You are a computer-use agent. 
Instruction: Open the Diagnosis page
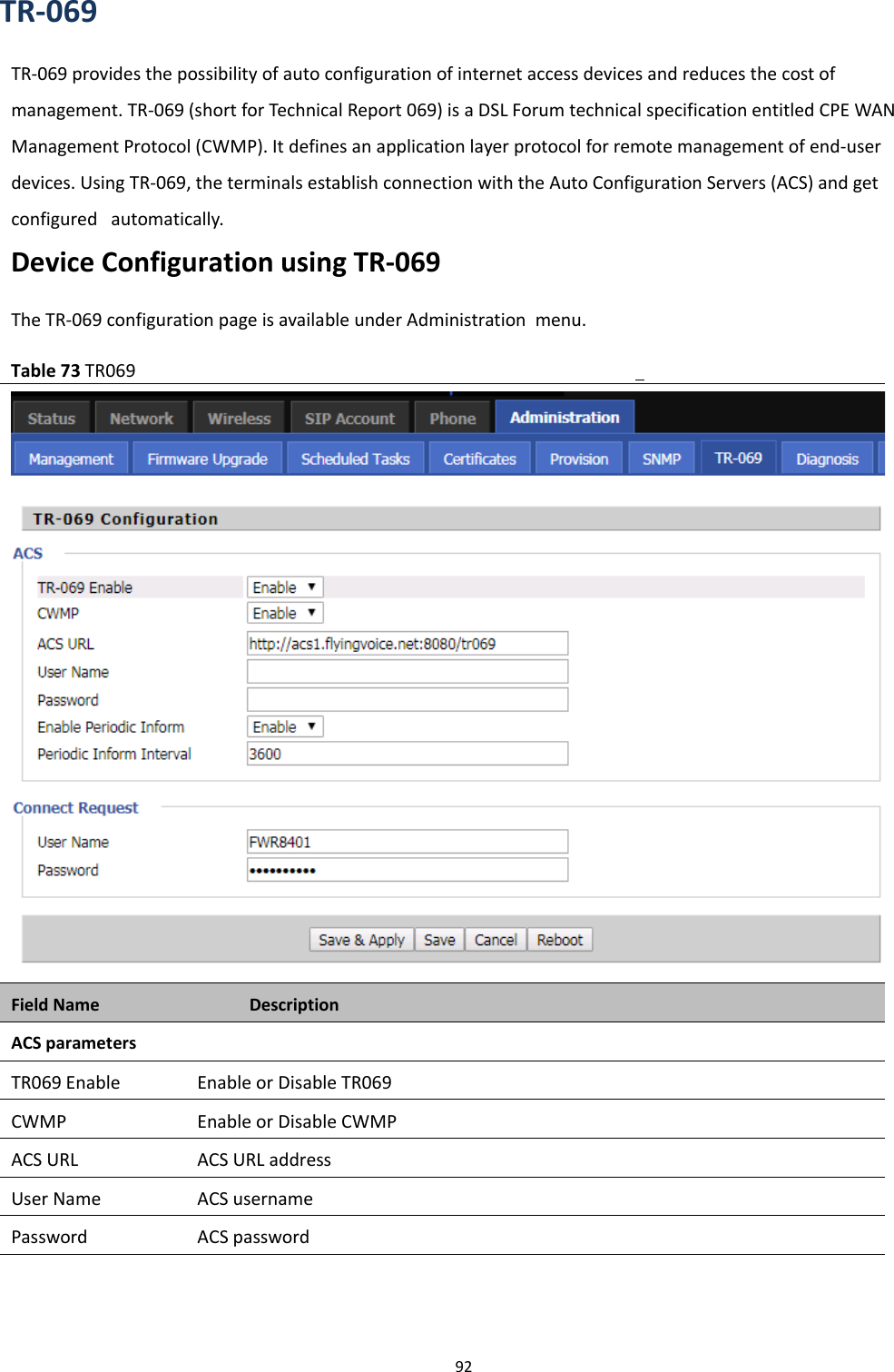[825, 458]
